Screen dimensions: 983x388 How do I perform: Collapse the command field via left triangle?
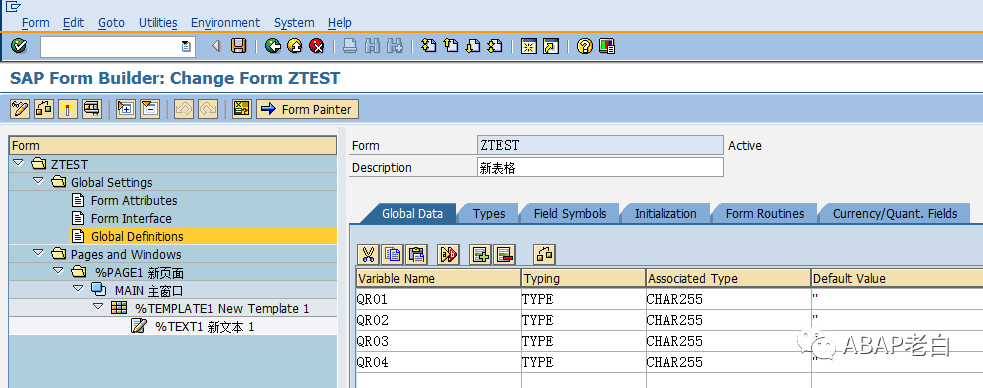(x=216, y=46)
